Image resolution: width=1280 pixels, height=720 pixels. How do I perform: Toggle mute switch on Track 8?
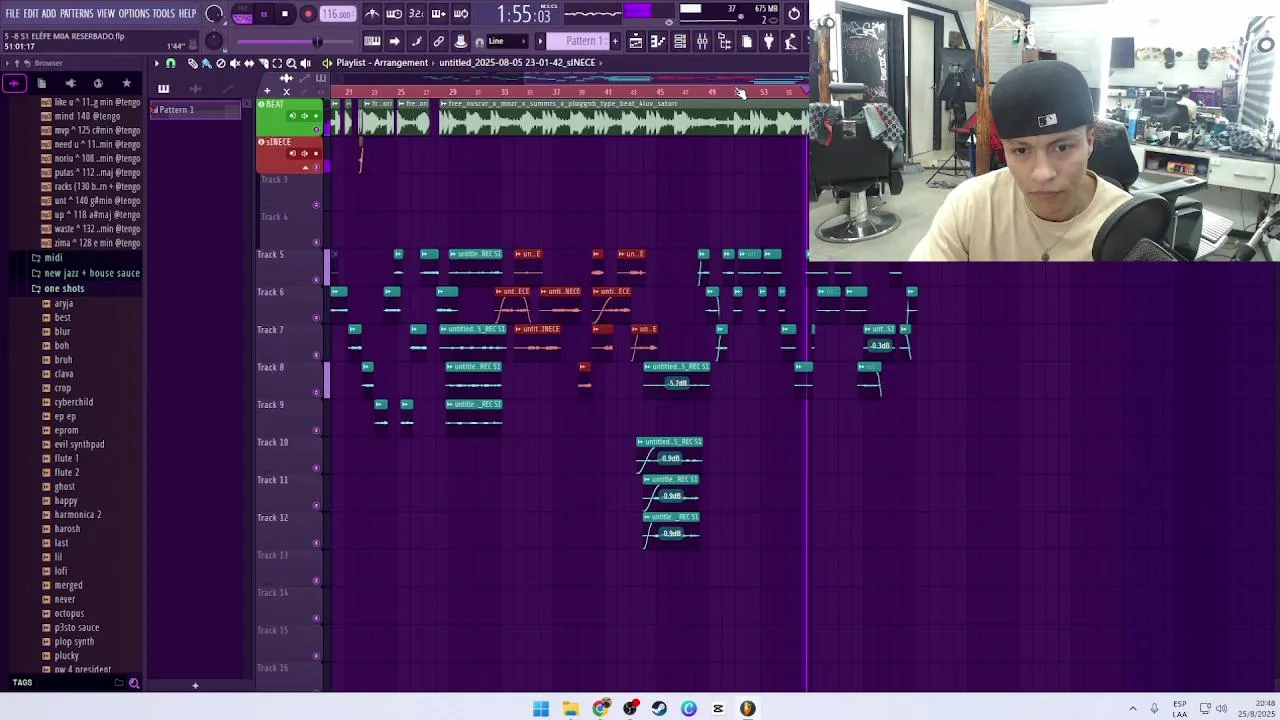click(x=317, y=393)
